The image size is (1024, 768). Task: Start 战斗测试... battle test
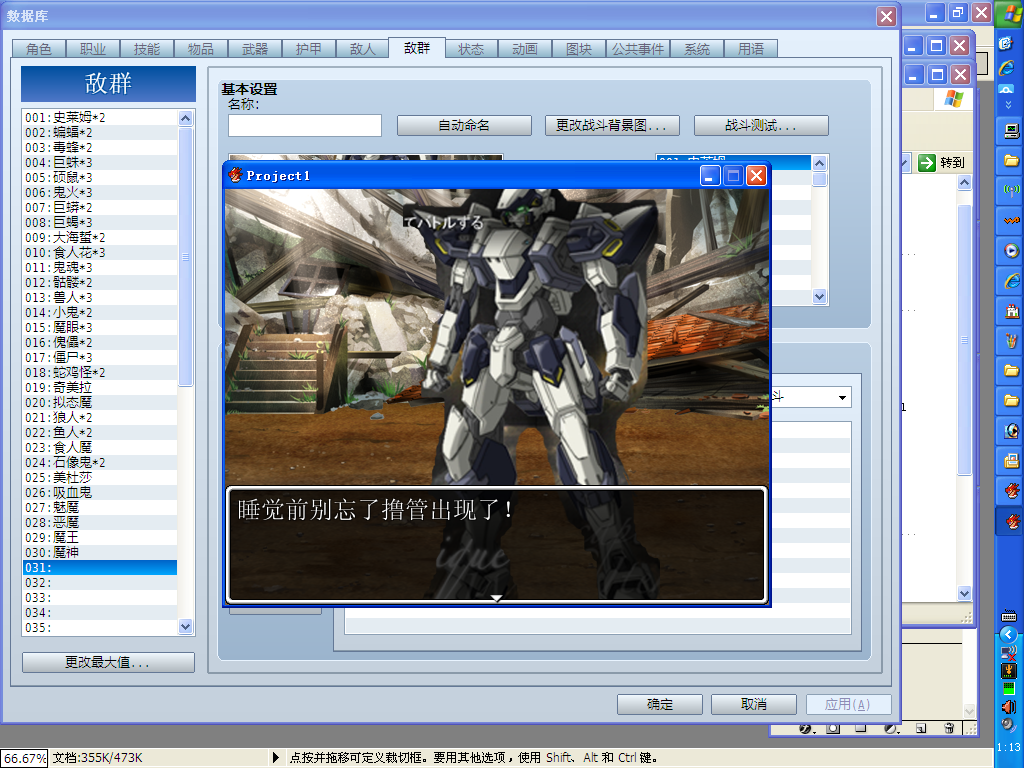tap(761, 125)
